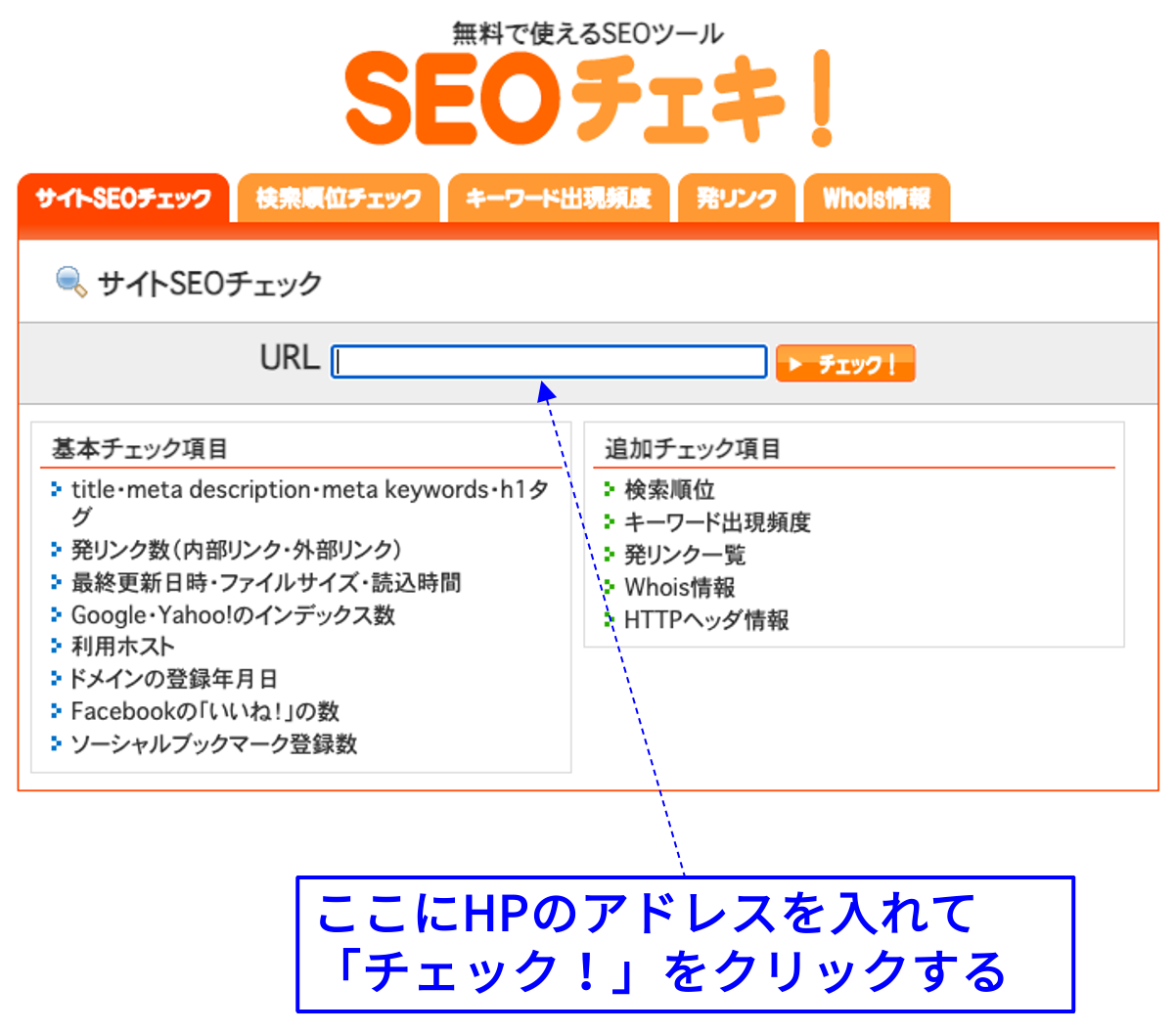Image resolution: width=1176 pixels, height=1033 pixels.
Task: Switch to the 検索順位チェック tab
Action: 339,199
